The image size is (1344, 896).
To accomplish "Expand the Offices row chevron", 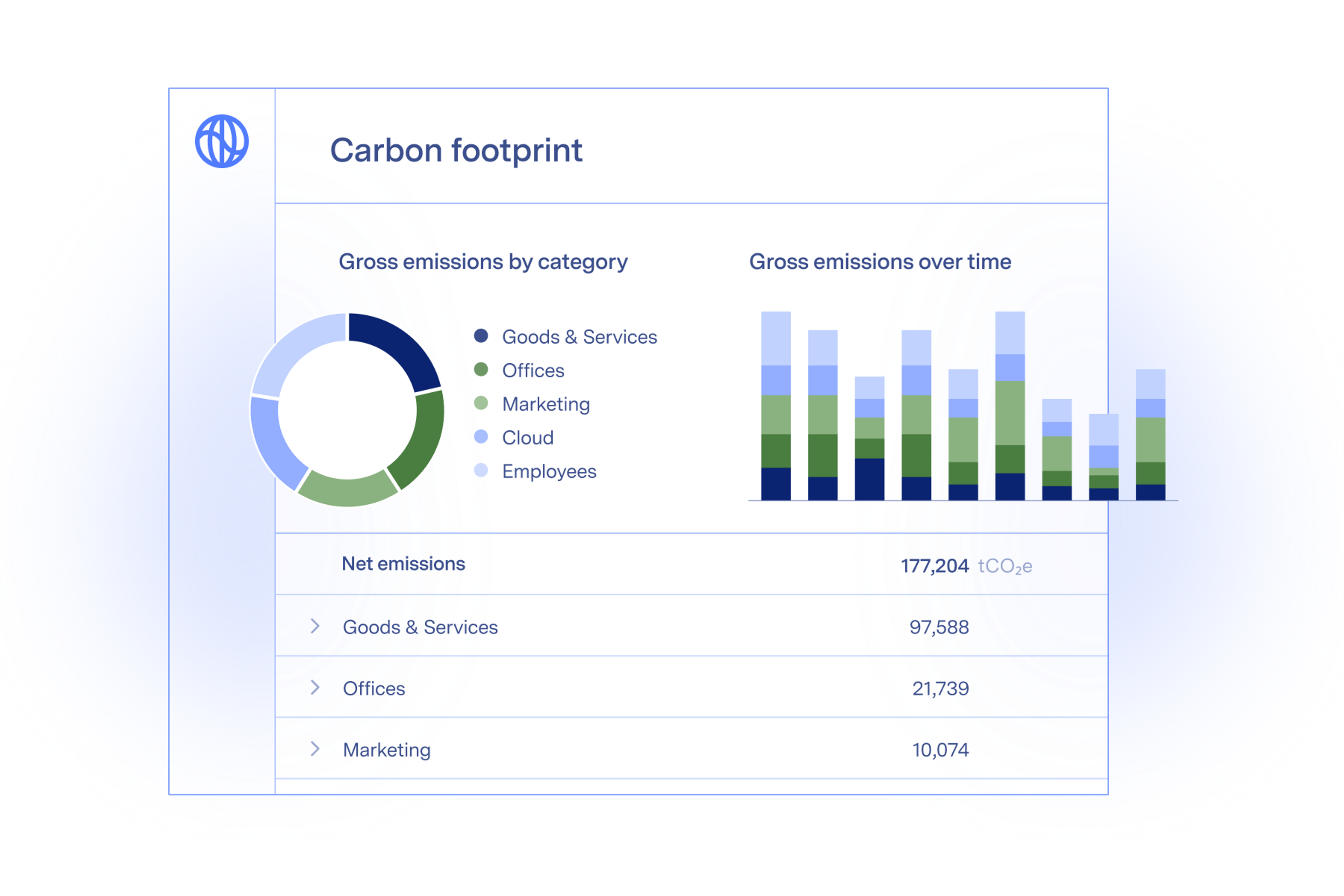I will (315, 687).
